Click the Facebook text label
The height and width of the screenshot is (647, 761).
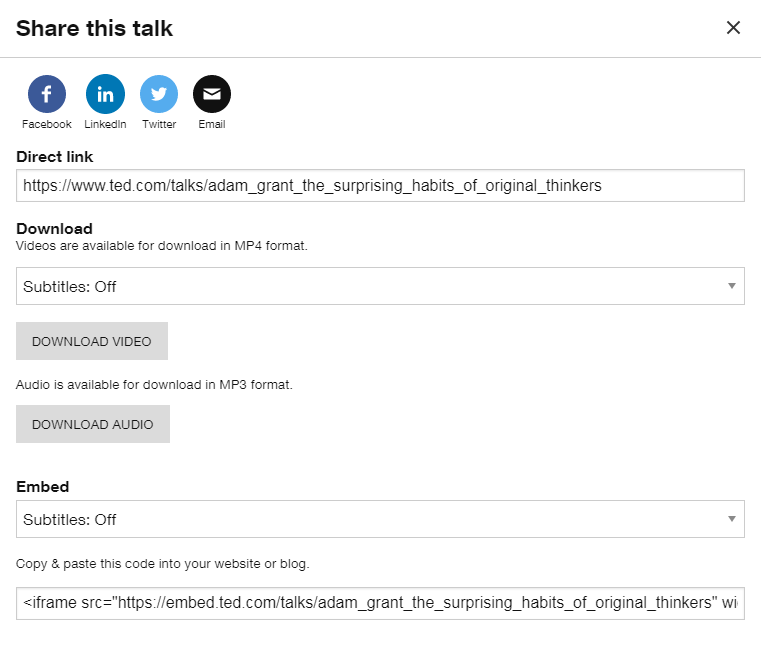pos(47,124)
